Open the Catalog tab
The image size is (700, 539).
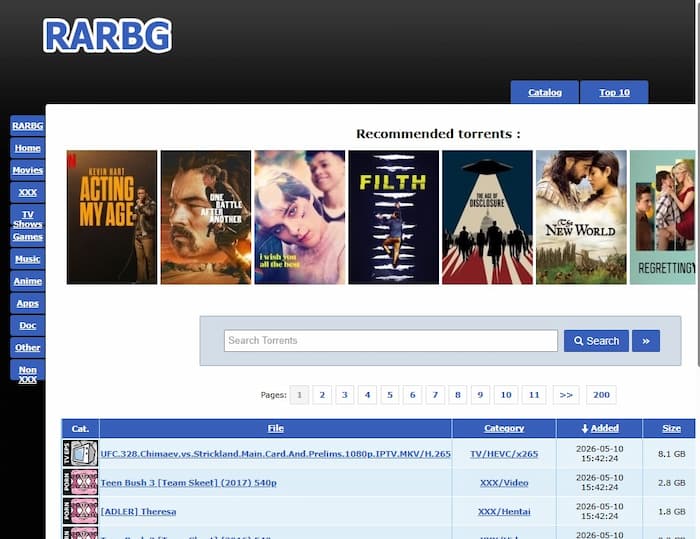point(545,92)
